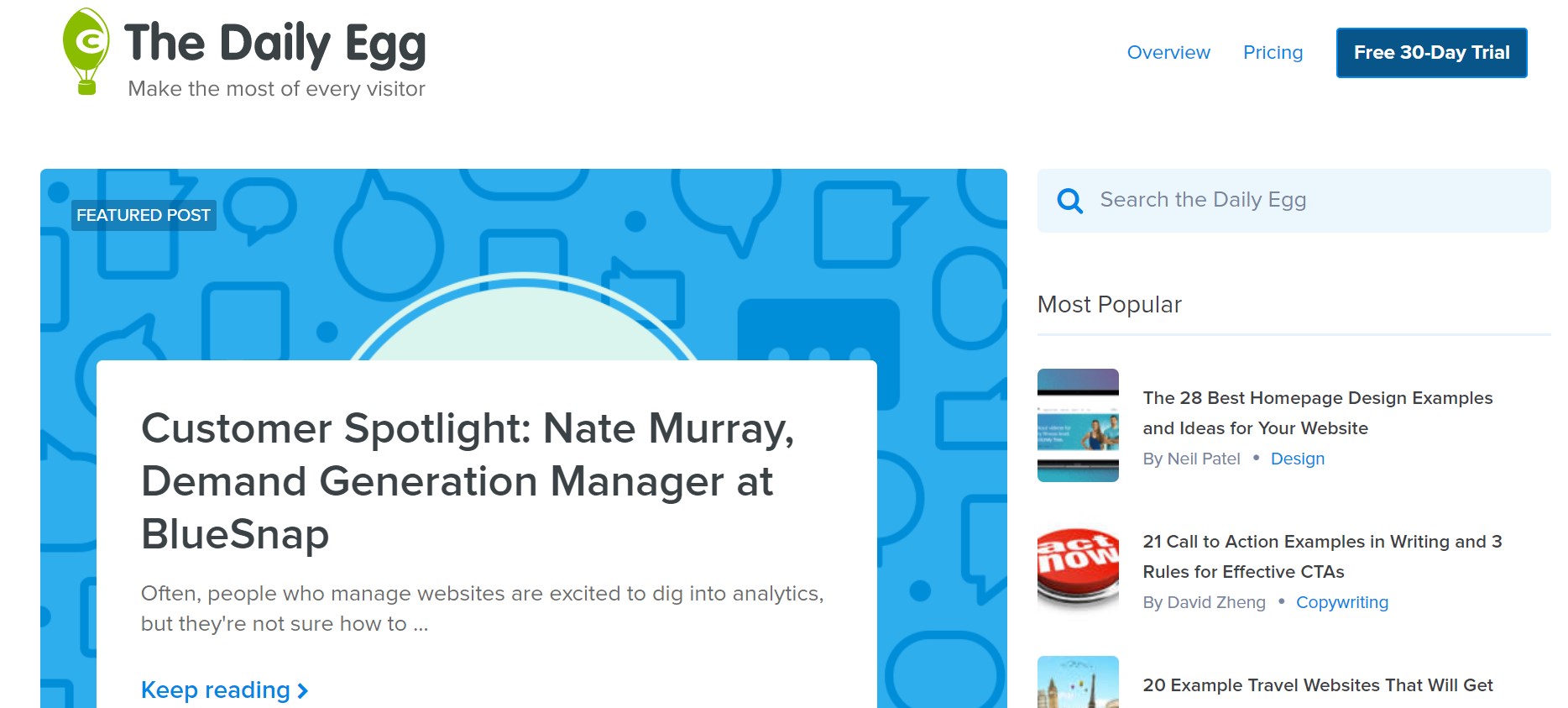
Task: Click the act now button thumbnail
Action: (1078, 569)
